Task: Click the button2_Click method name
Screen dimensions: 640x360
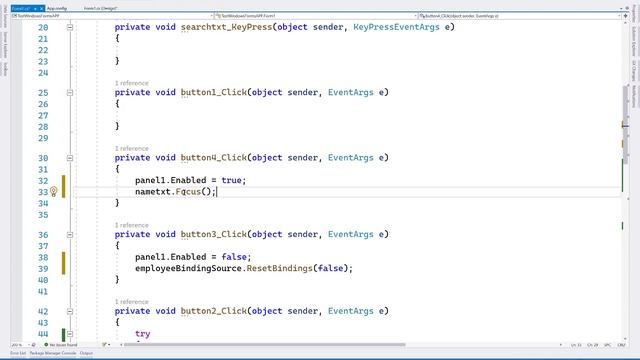Action: tap(213, 311)
